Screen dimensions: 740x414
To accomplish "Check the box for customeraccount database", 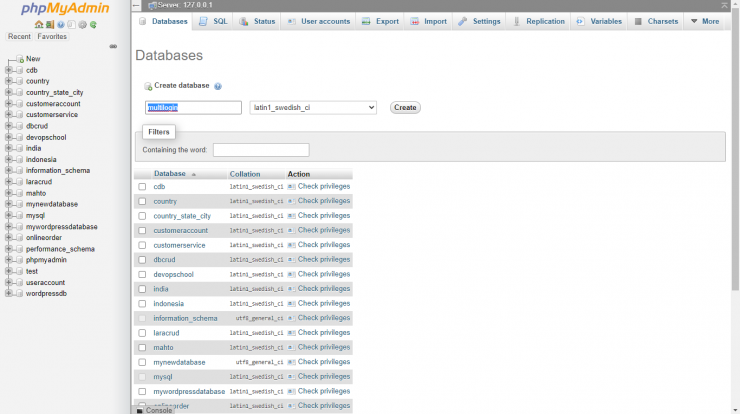I will click(x=142, y=230).
